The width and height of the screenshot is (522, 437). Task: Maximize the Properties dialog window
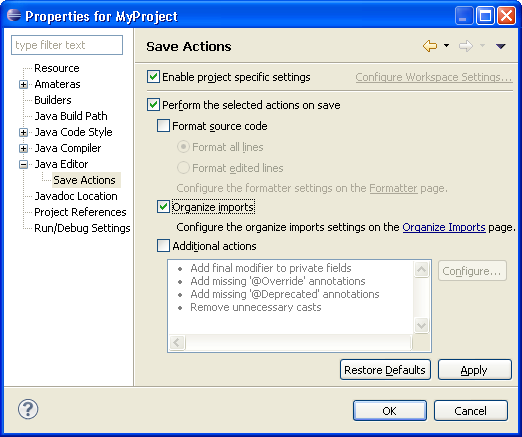(485, 16)
